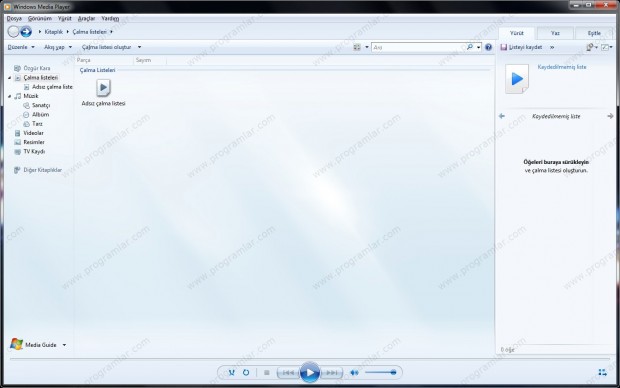Screen dimensions: 620x388
Task: Click the left arrow in list pane
Action: point(502,116)
